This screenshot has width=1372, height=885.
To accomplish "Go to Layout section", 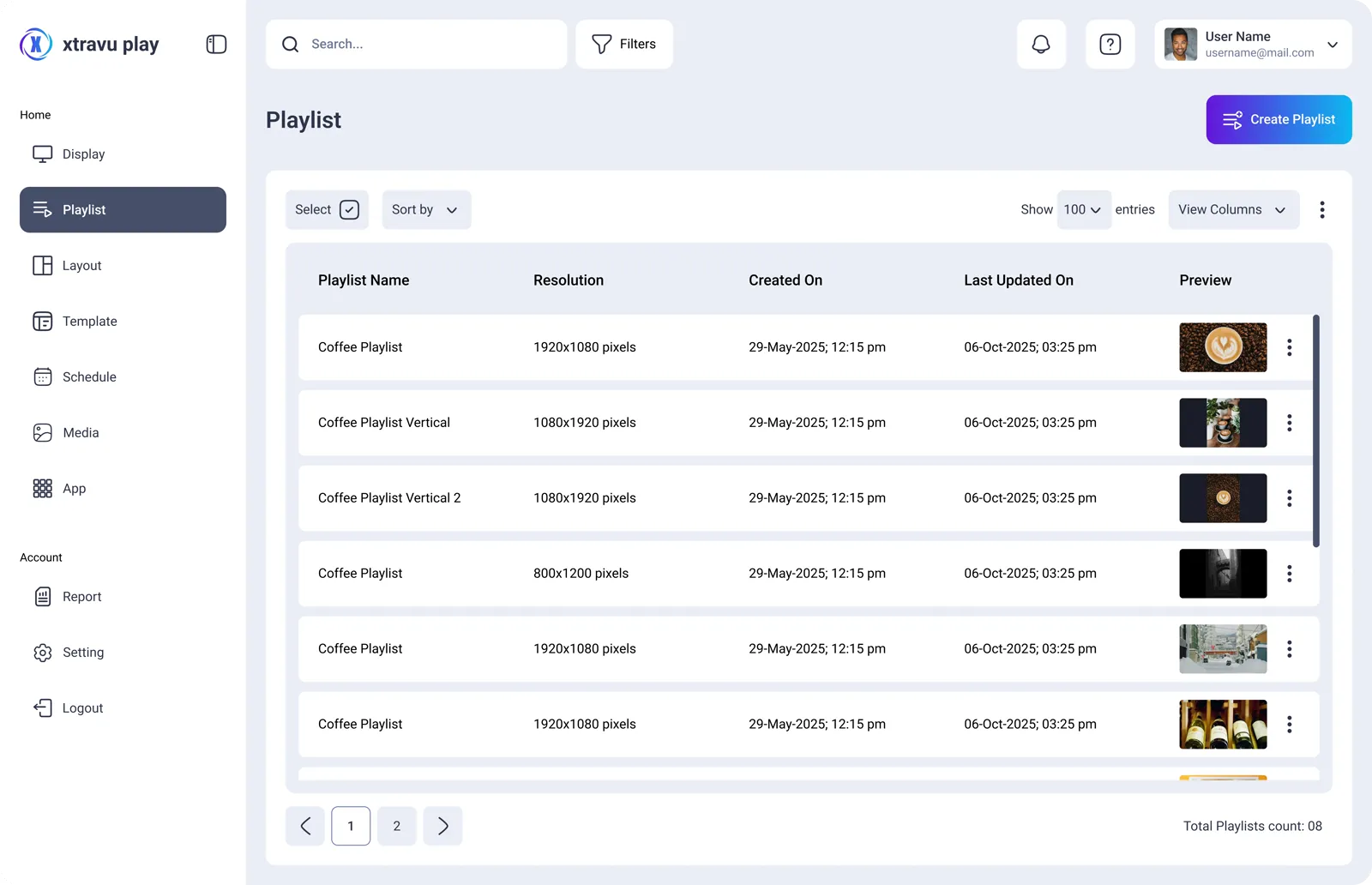I will pyautogui.click(x=123, y=266).
